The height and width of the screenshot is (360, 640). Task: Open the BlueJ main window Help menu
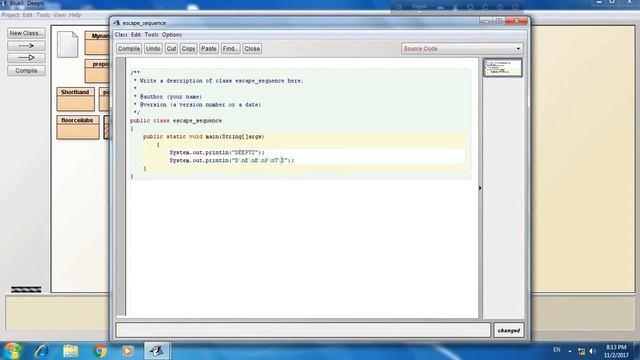75,15
